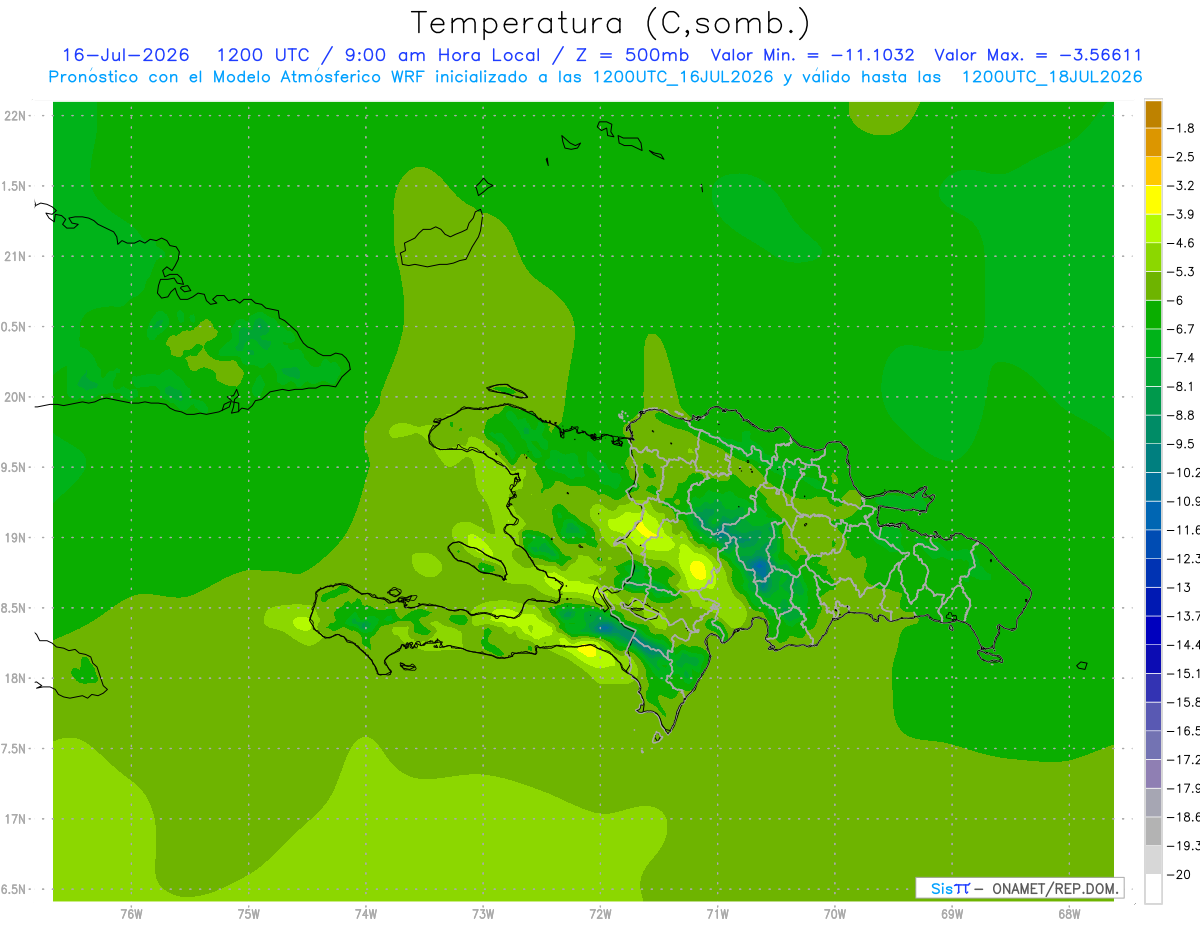
Task: Click the "-4.6" legend value
Action: pyautogui.click(x=1181, y=243)
